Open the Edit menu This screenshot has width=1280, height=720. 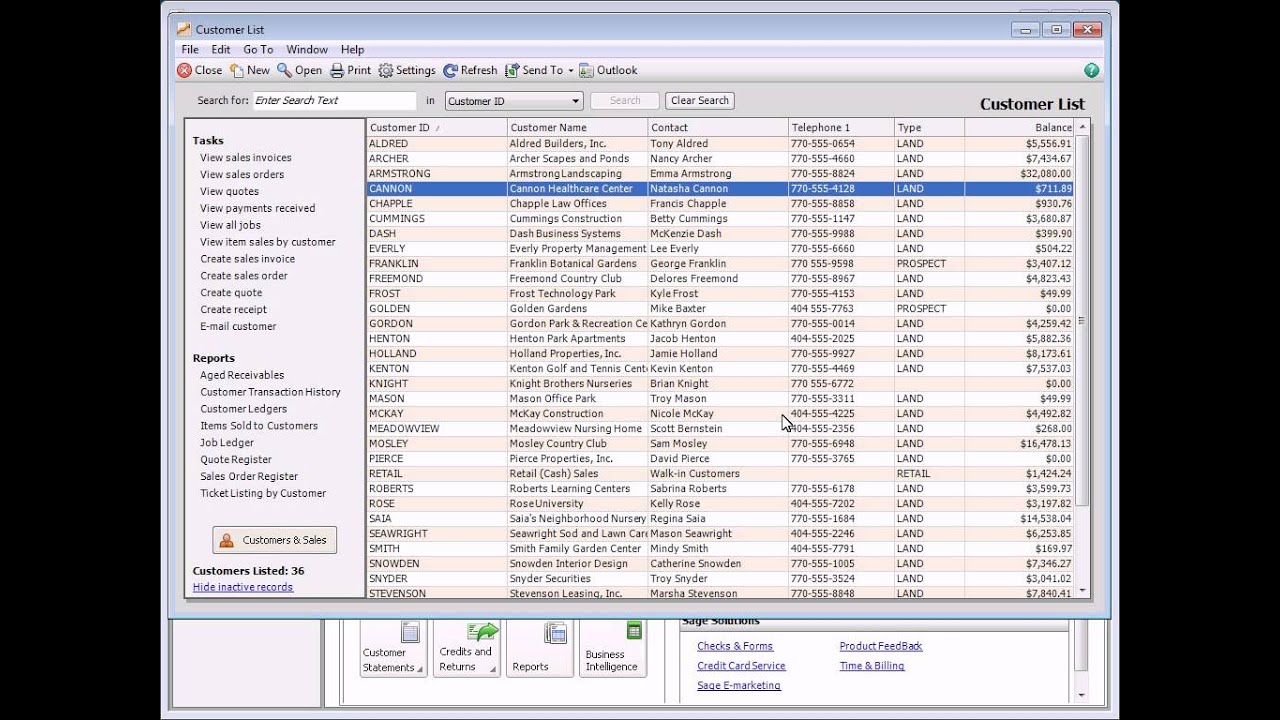[x=221, y=49]
